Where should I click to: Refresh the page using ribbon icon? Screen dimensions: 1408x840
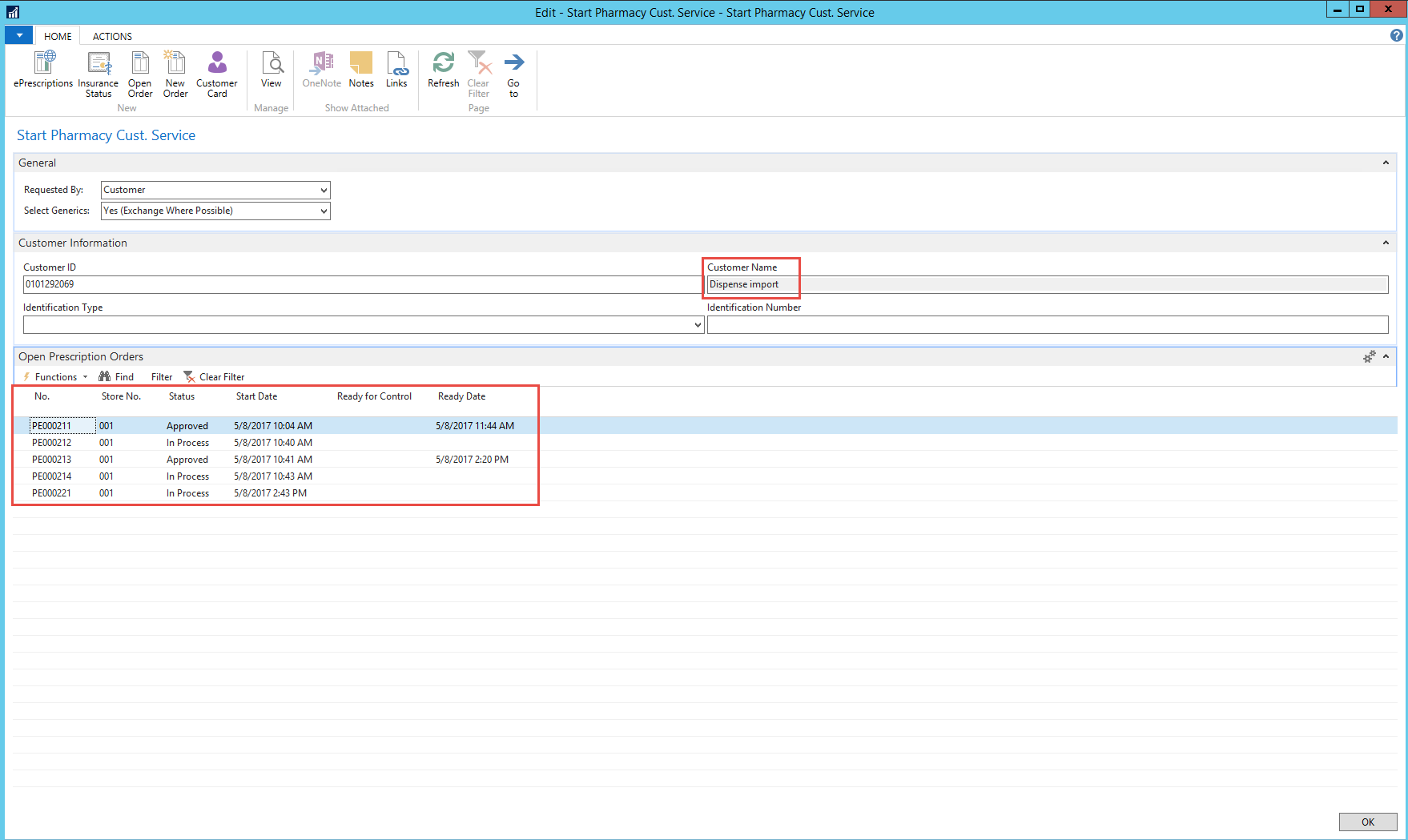[443, 70]
